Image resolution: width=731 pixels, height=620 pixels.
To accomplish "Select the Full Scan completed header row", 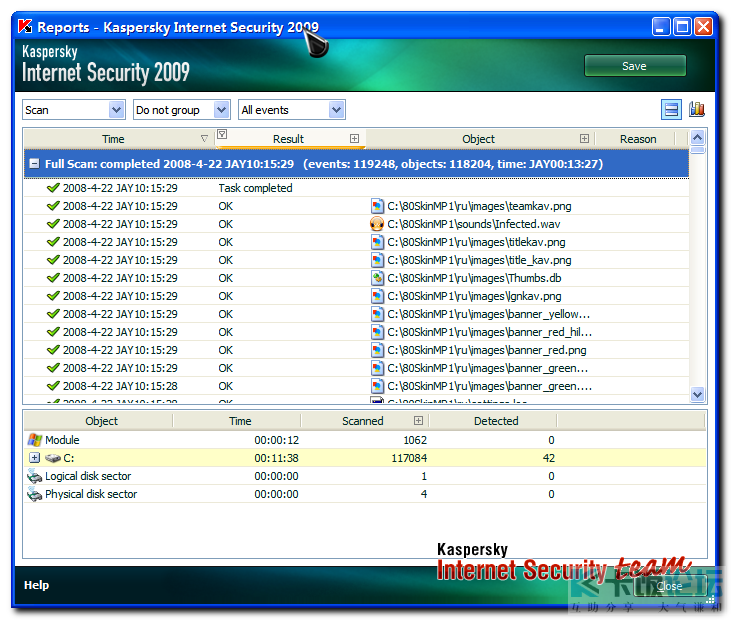I will (x=357, y=164).
